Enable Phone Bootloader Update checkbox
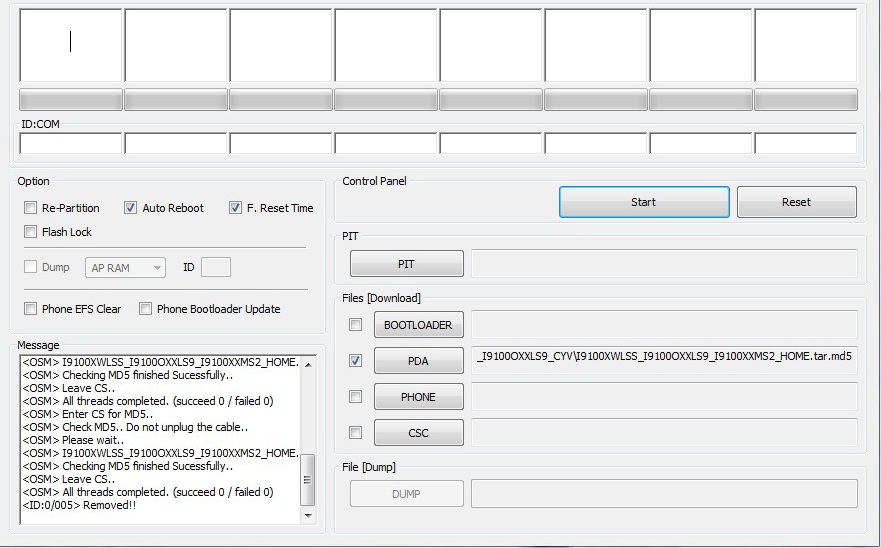This screenshot has width=881, height=548. (x=146, y=309)
